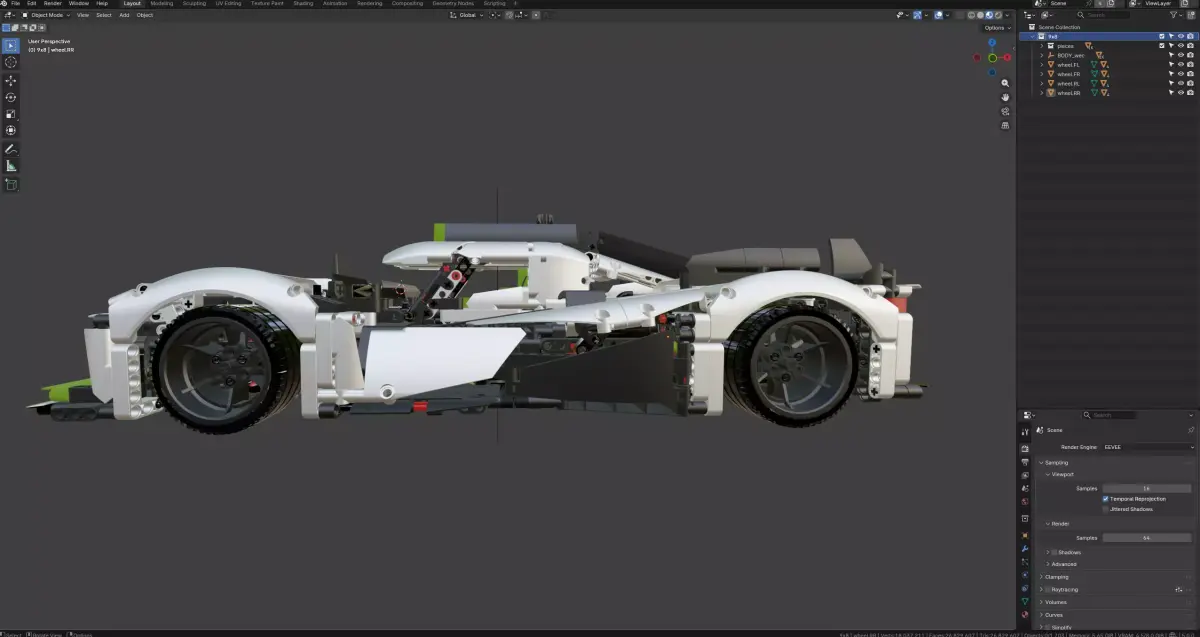Open the Physics properties tab
This screenshot has height=637, width=1200.
click(x=1025, y=575)
